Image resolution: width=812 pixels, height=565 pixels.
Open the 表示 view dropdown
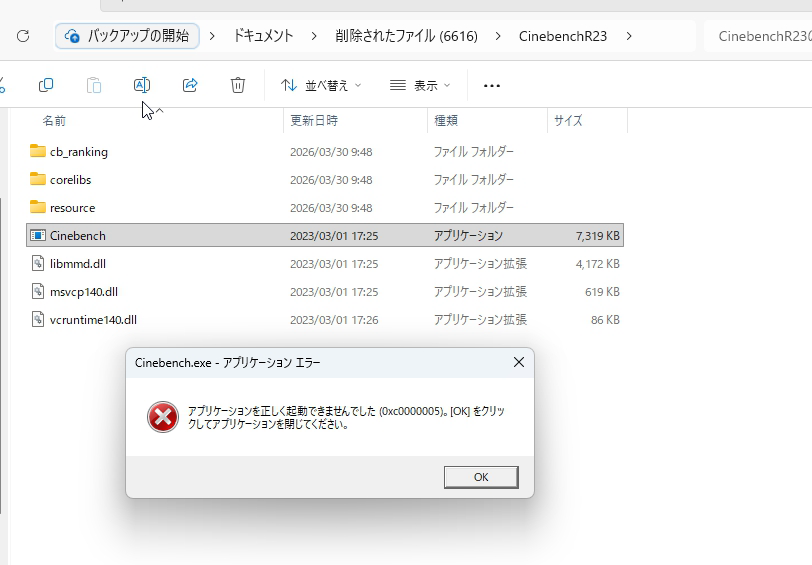coord(420,85)
